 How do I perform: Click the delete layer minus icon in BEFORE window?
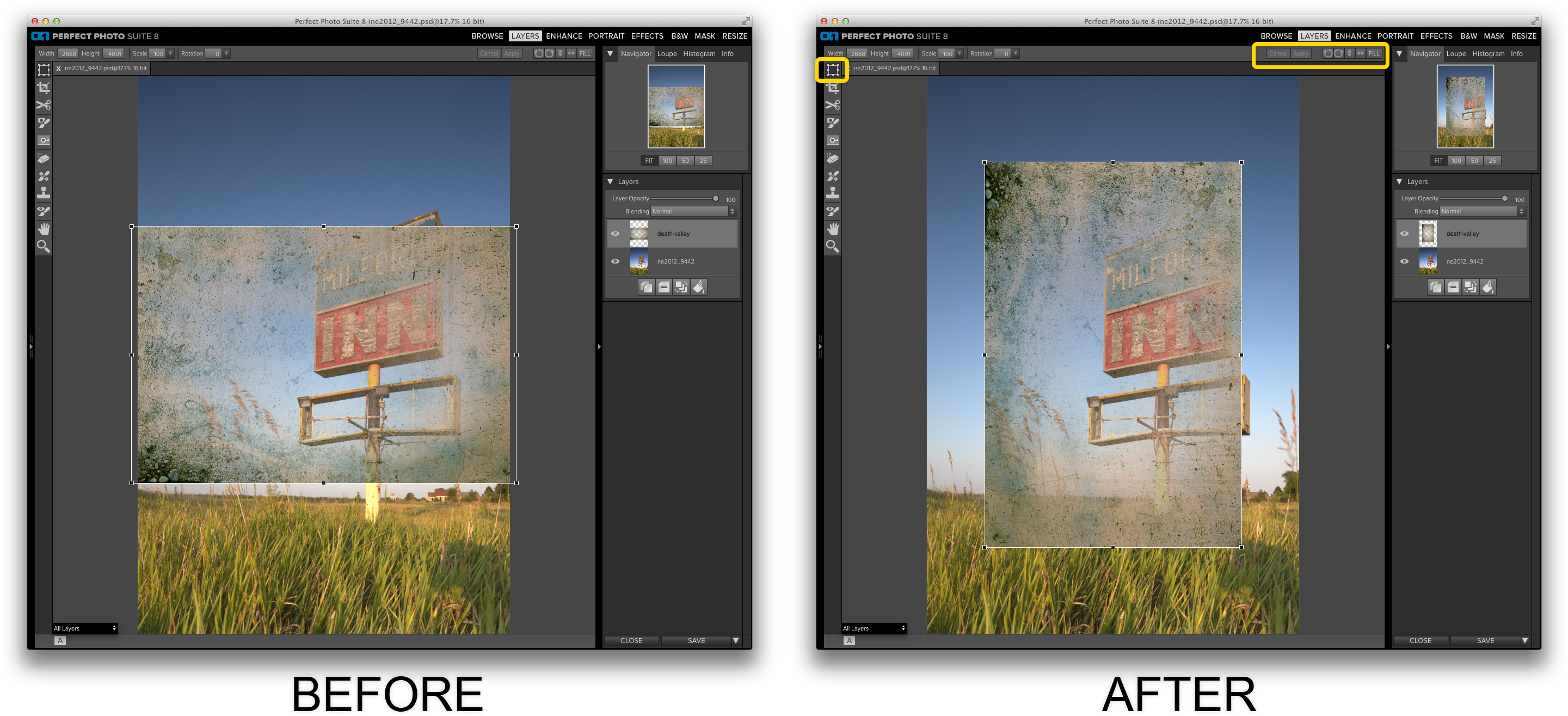click(664, 287)
